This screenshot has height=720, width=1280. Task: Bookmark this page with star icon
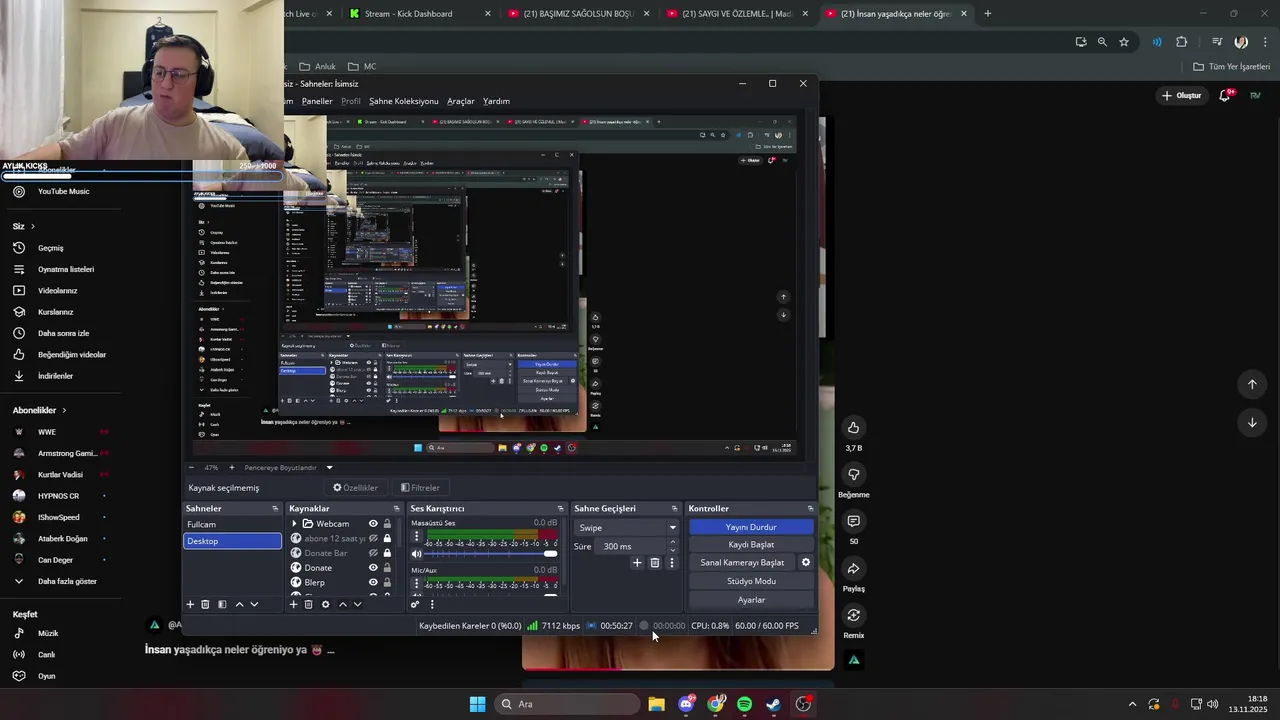pos(1124,42)
